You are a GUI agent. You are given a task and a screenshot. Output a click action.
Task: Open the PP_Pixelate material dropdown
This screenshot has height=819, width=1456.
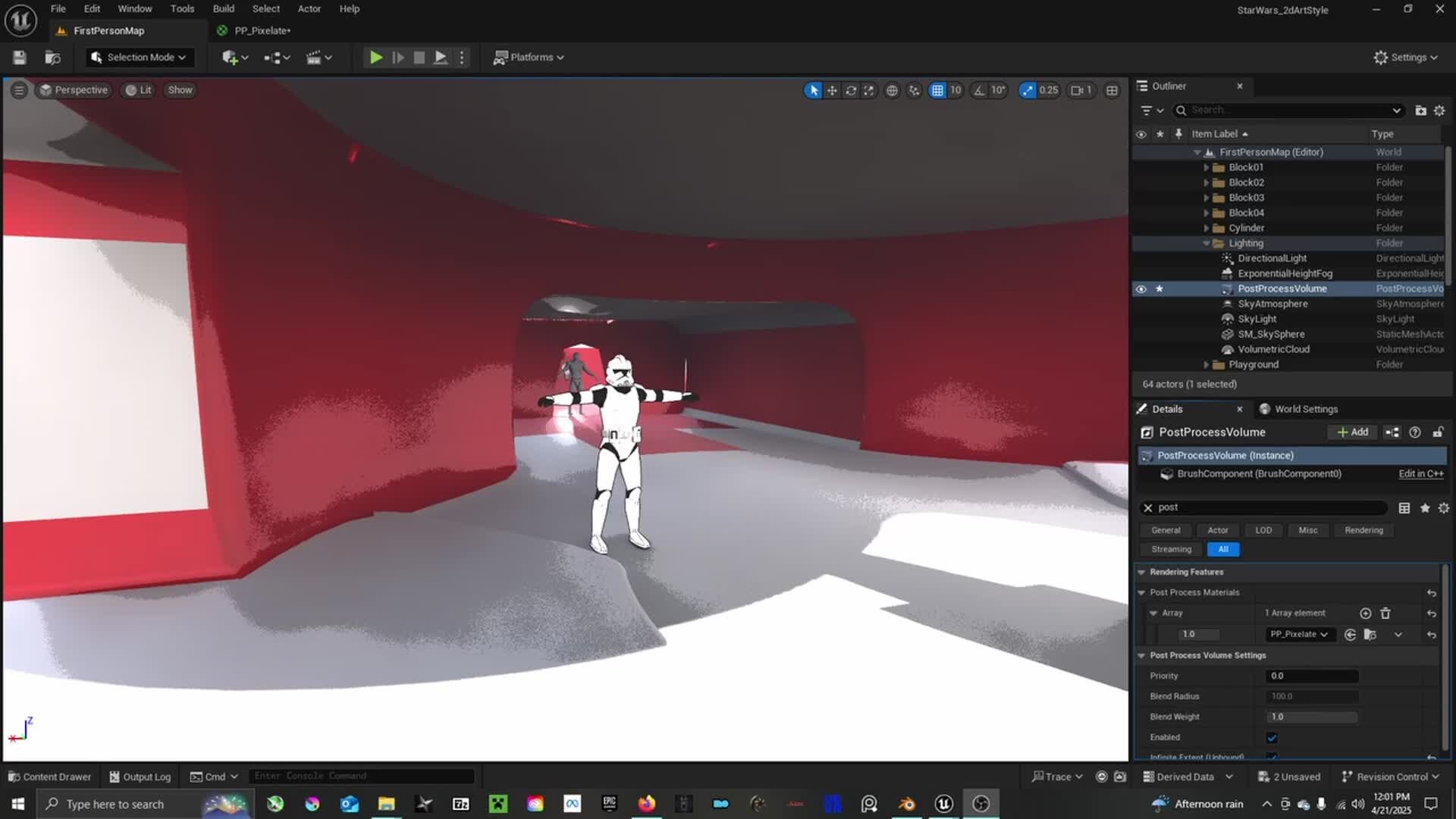coord(1300,634)
